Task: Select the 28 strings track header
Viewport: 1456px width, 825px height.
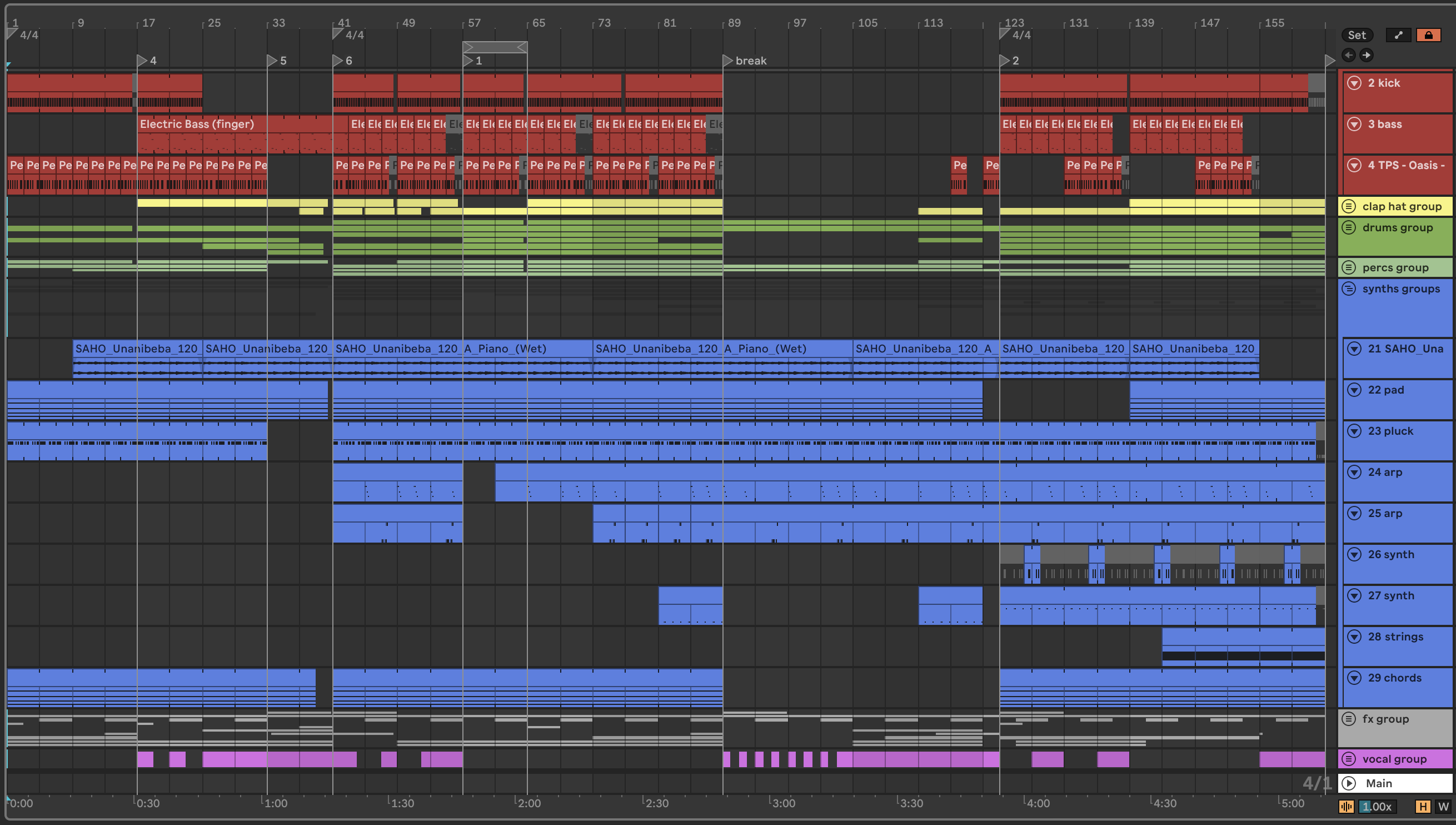Action: click(x=1395, y=637)
